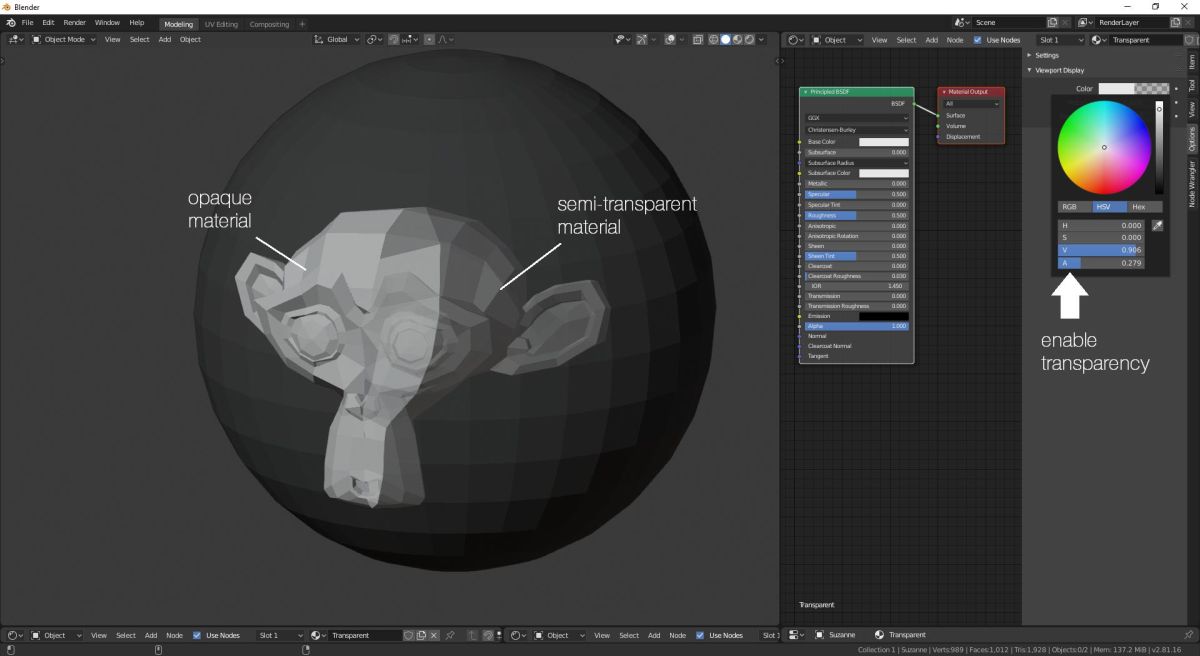Screen dimensions: 1200x656
Task: Pin icon in bottom-left node editor
Action: (449, 635)
